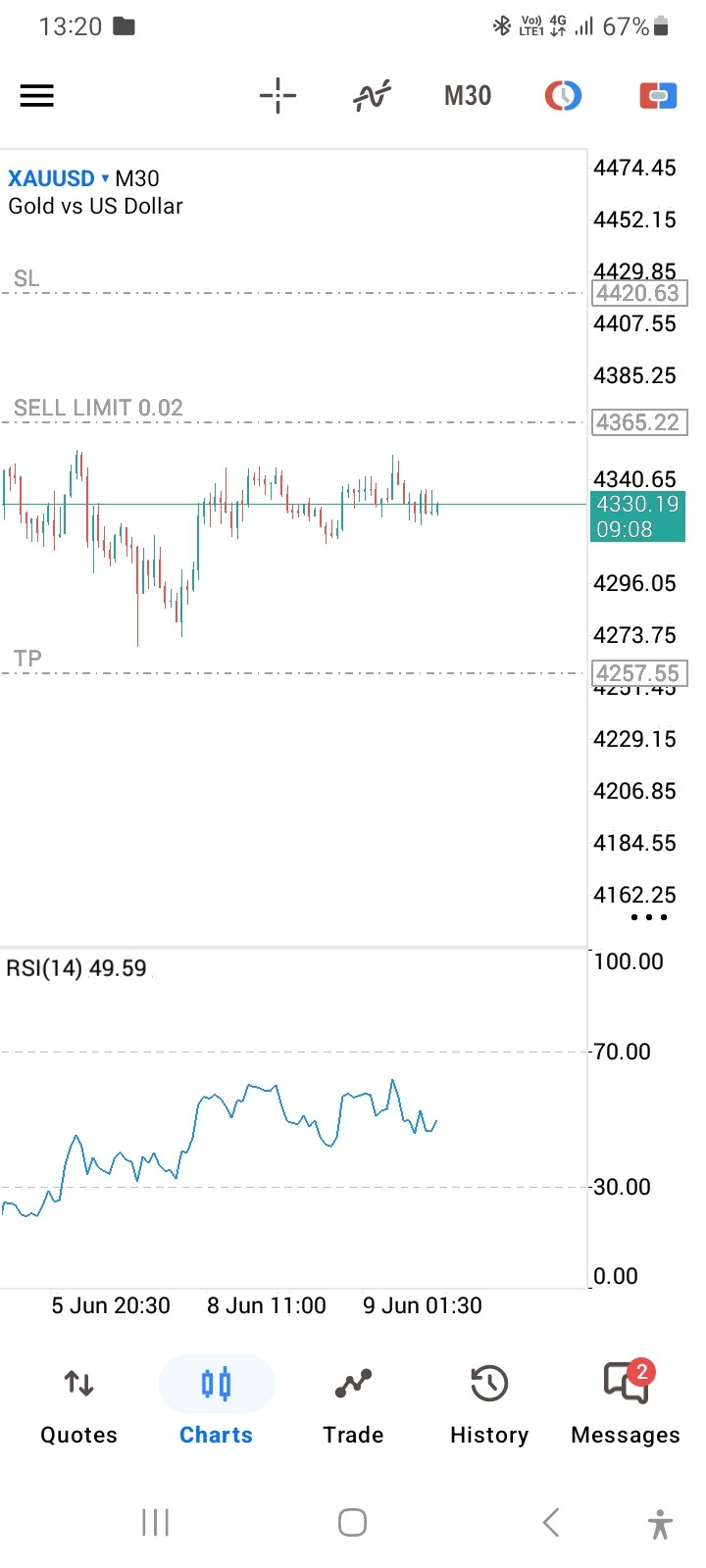Open new order trade icon
This screenshot has height=1568, width=706.
pyautogui.click(x=658, y=96)
